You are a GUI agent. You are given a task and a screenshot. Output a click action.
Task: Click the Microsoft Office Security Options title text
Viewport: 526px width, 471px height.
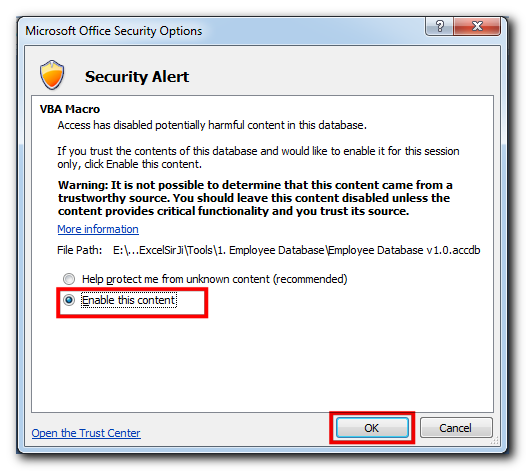(114, 31)
